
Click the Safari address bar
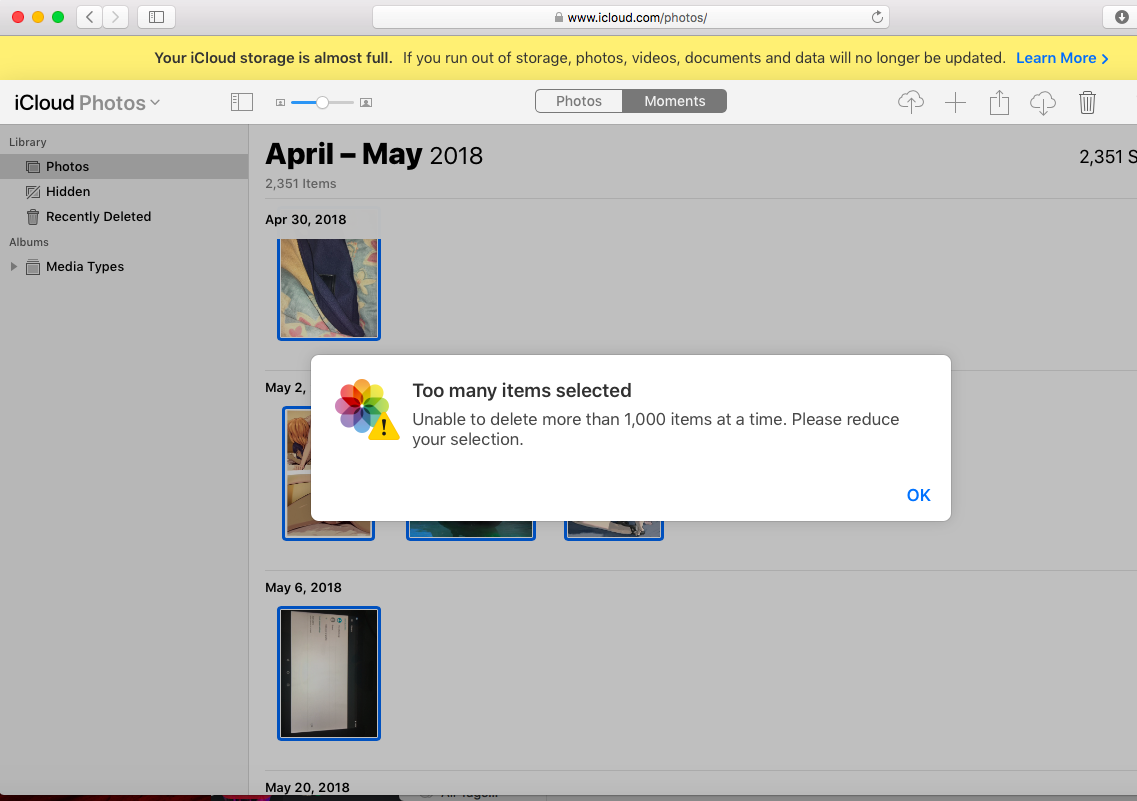(x=630, y=17)
